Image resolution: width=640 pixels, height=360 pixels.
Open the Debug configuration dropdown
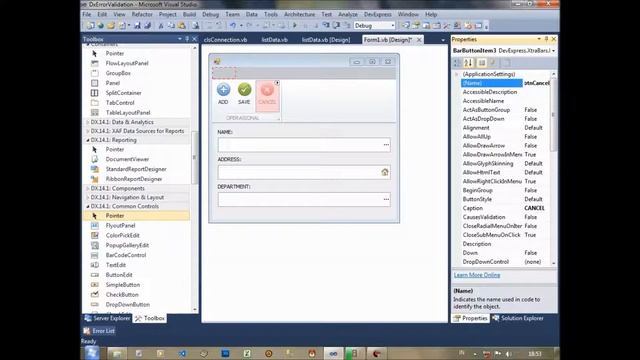click(x=393, y=26)
